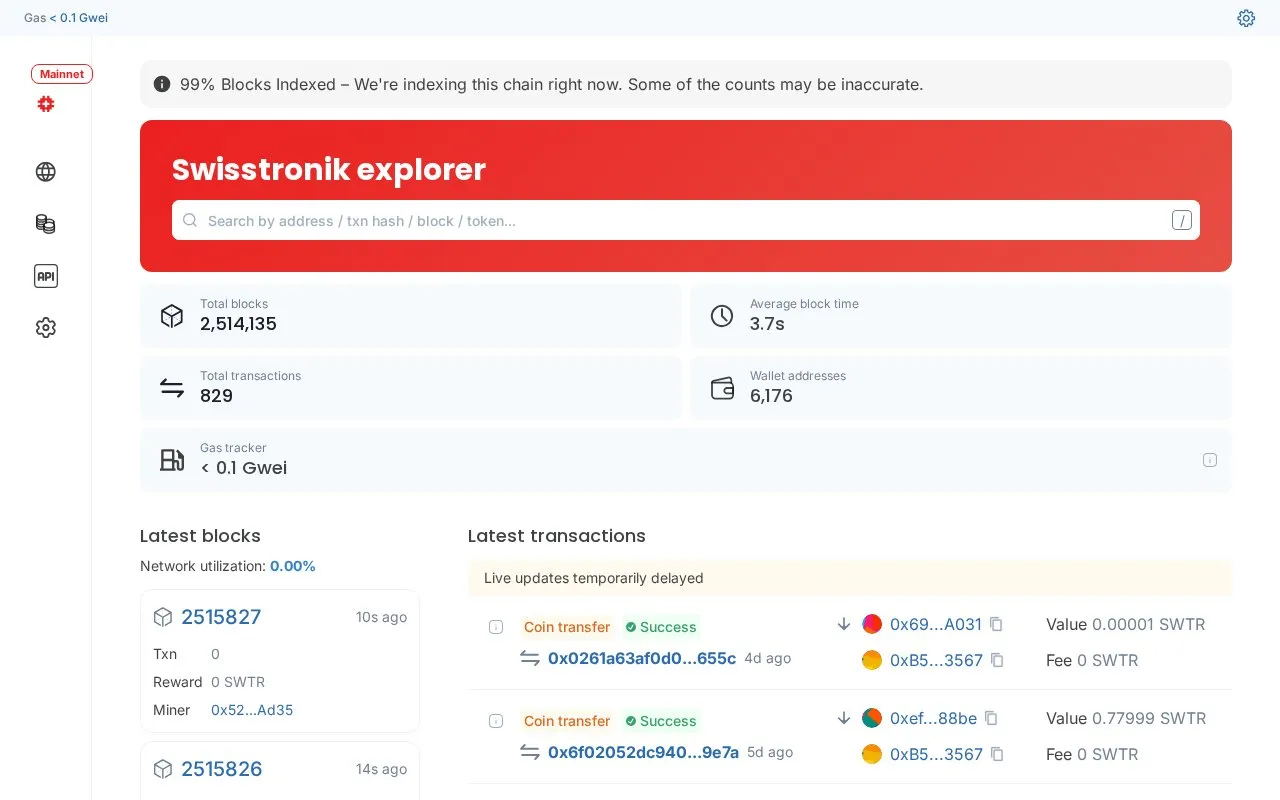Image resolution: width=1280 pixels, height=800 pixels.
Task: Open miner address 0x52...Ad35
Action: 252,710
